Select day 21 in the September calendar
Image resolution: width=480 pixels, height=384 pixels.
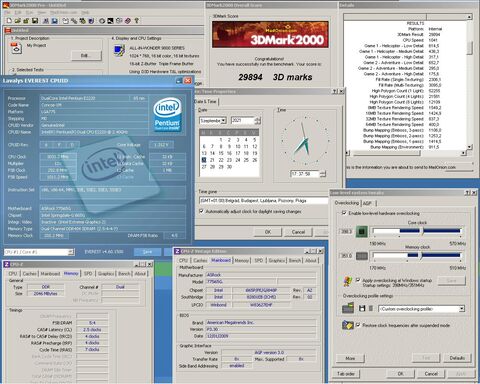(212, 160)
